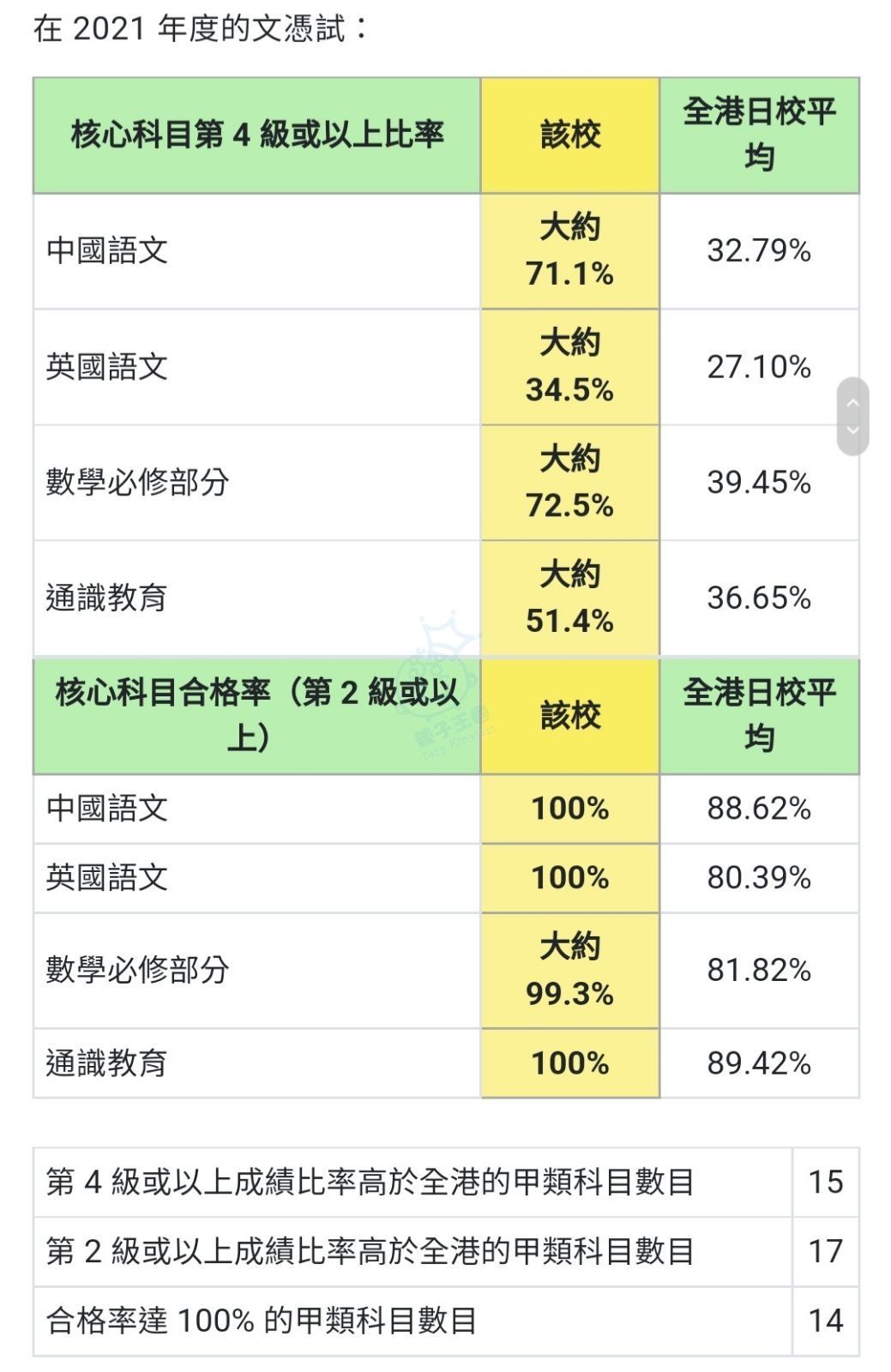The width and height of the screenshot is (891, 1372).
Task: Click the '大約 51.4%' Liberal Studies cell
Action: click(569, 598)
